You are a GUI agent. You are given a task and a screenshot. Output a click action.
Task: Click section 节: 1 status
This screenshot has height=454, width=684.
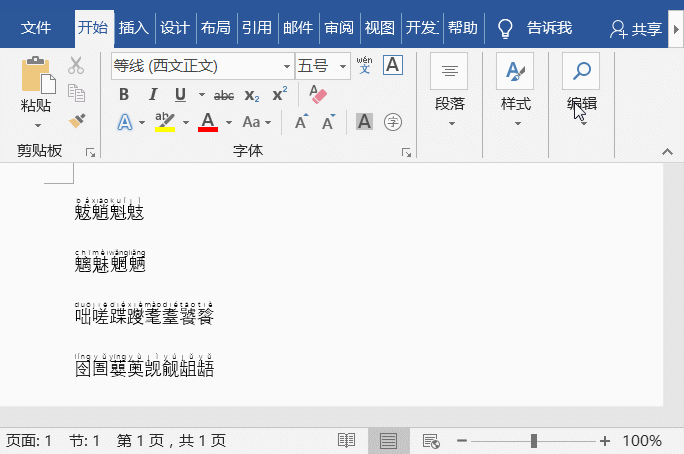pos(84,441)
